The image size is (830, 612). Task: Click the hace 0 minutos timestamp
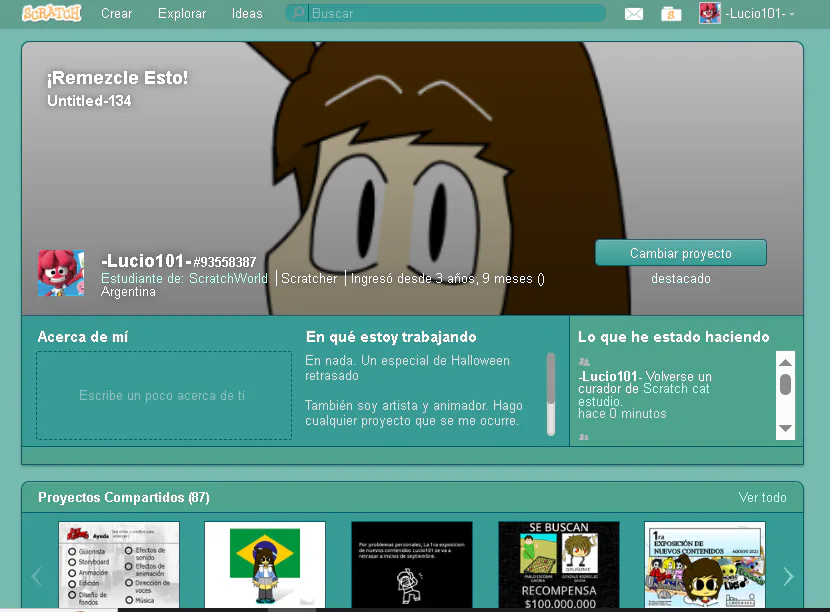[622, 413]
